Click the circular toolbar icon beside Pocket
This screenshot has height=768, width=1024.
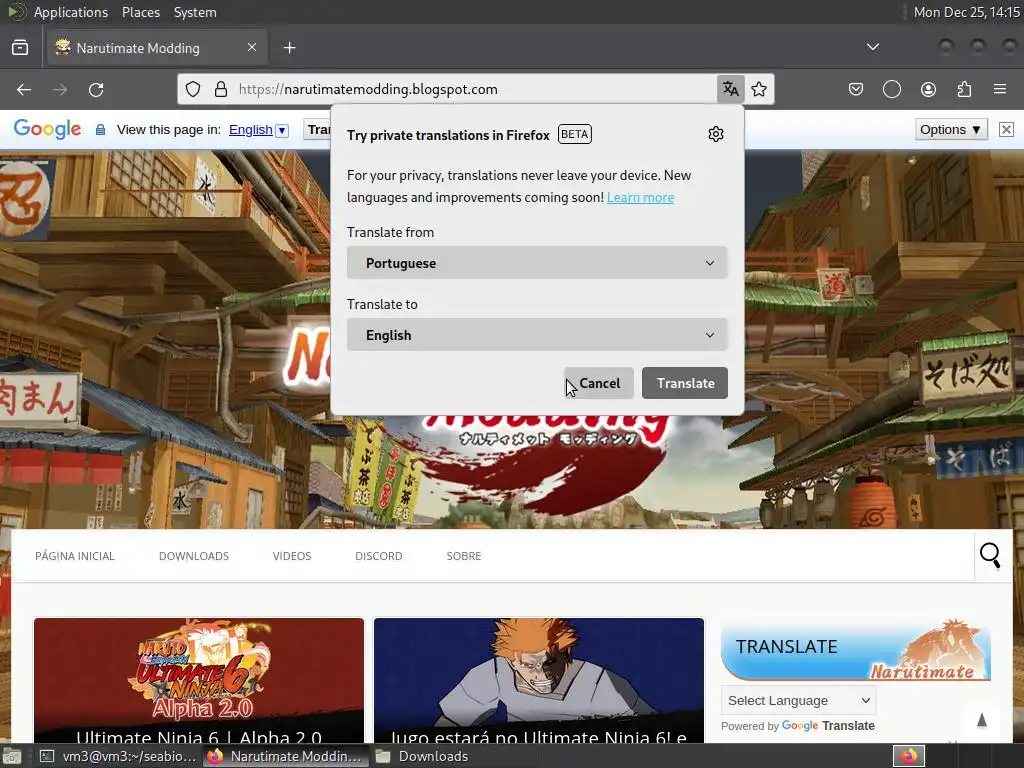tap(891, 89)
